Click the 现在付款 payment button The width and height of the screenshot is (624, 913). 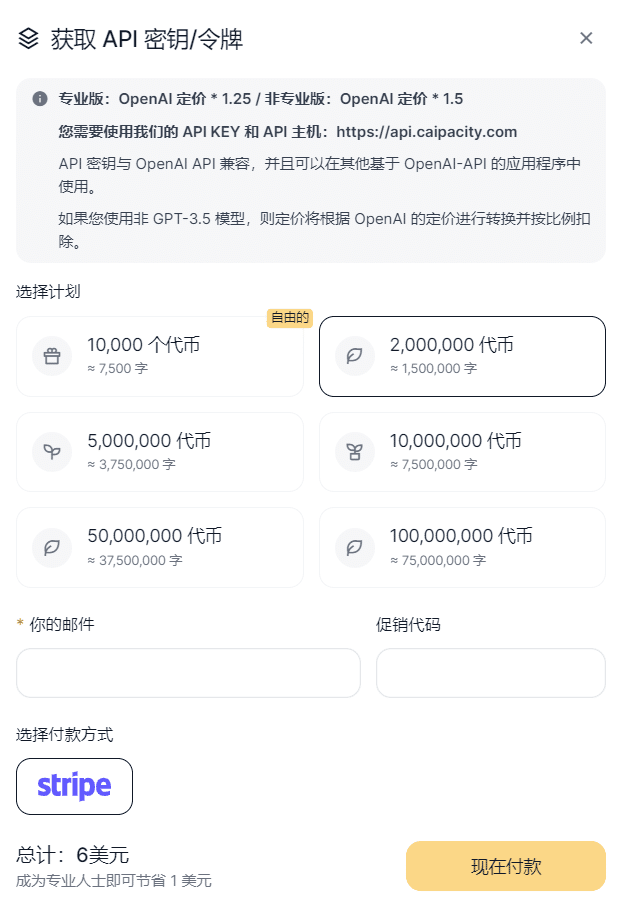505,866
